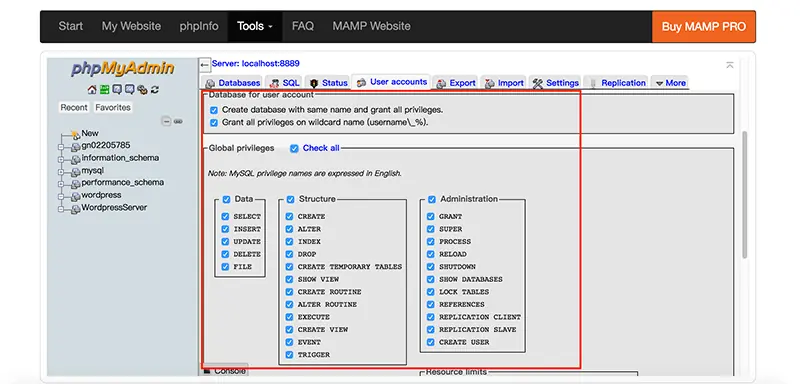Click the green log out icon

(104, 90)
